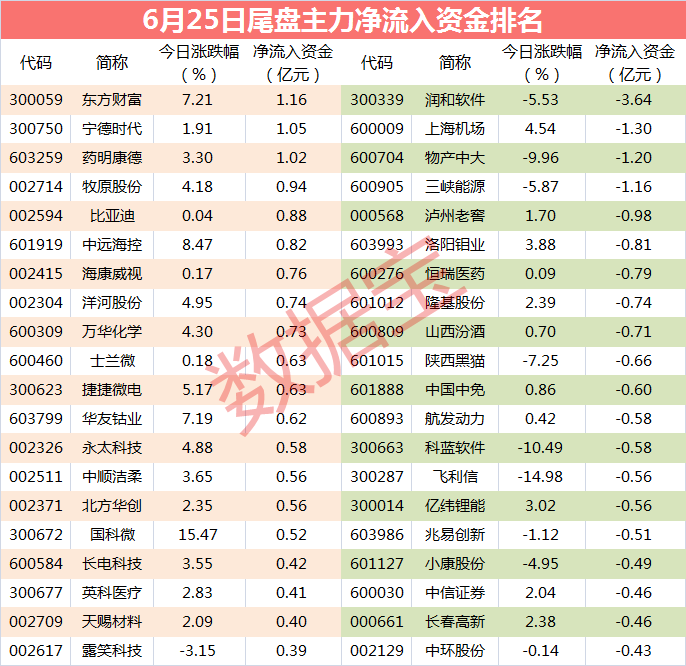Select stock code 600704
686x666 pixels.
coord(377,158)
